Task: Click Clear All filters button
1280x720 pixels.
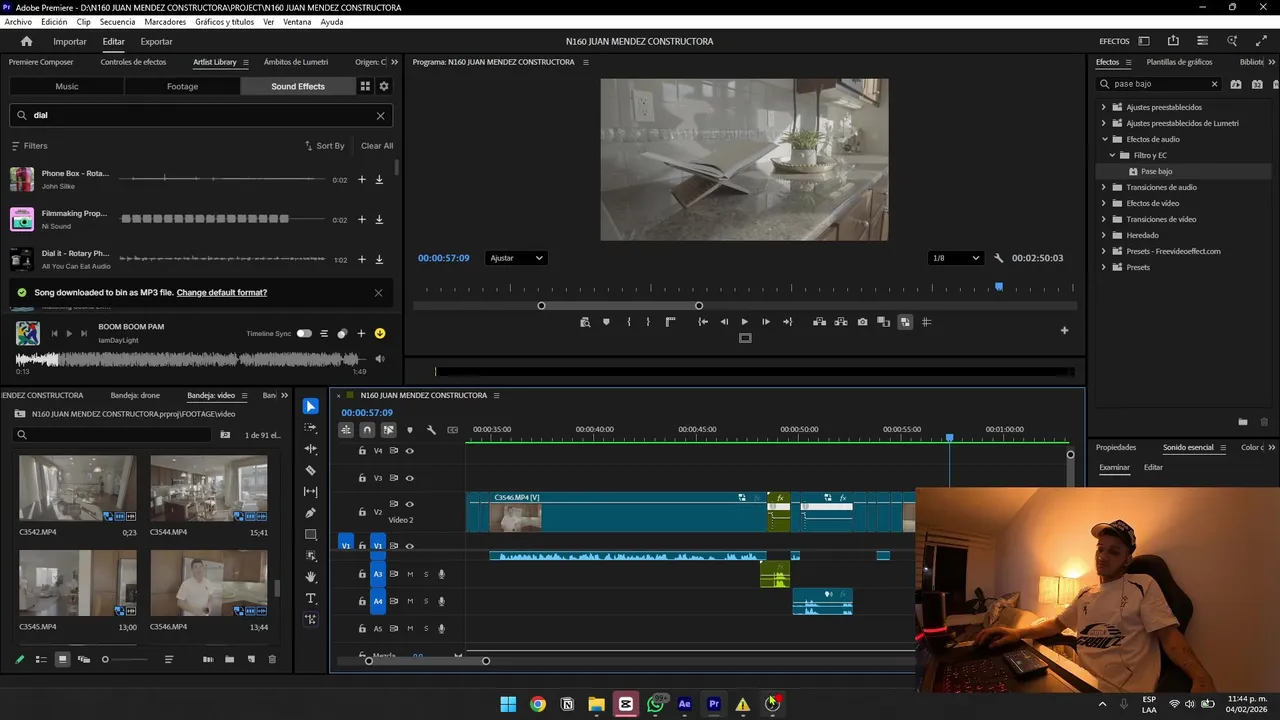Action: click(x=377, y=146)
